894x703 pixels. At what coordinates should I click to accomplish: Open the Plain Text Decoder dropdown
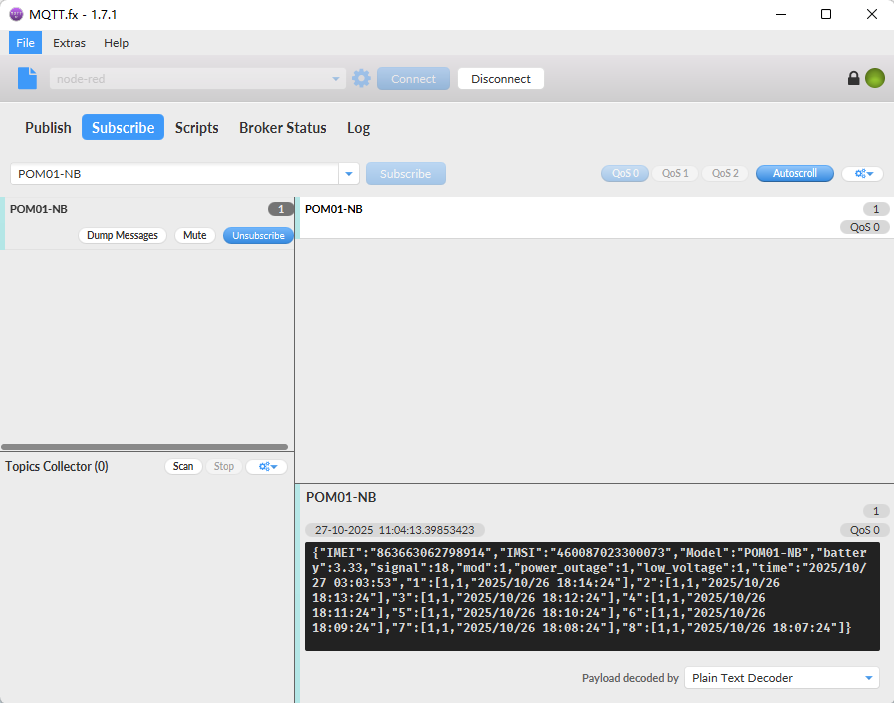782,678
